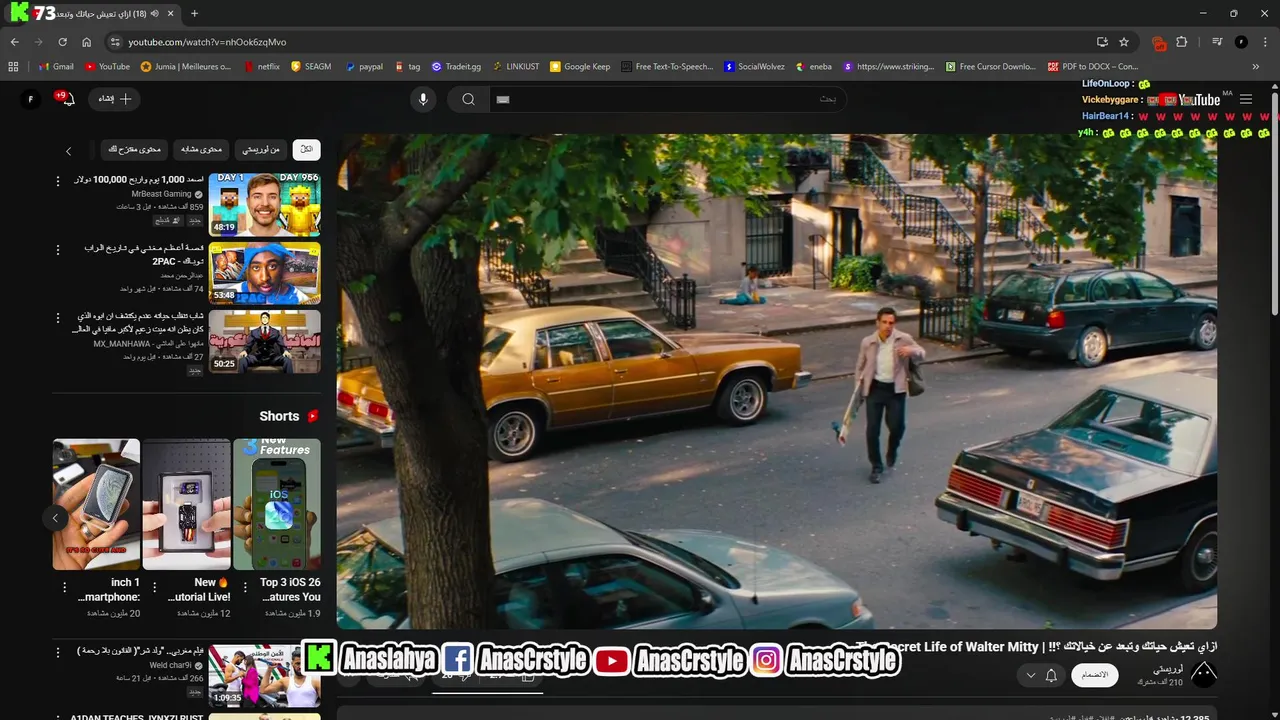
Task: Select the 'محتوى مقترح لك' filter chip
Action: tap(134, 149)
